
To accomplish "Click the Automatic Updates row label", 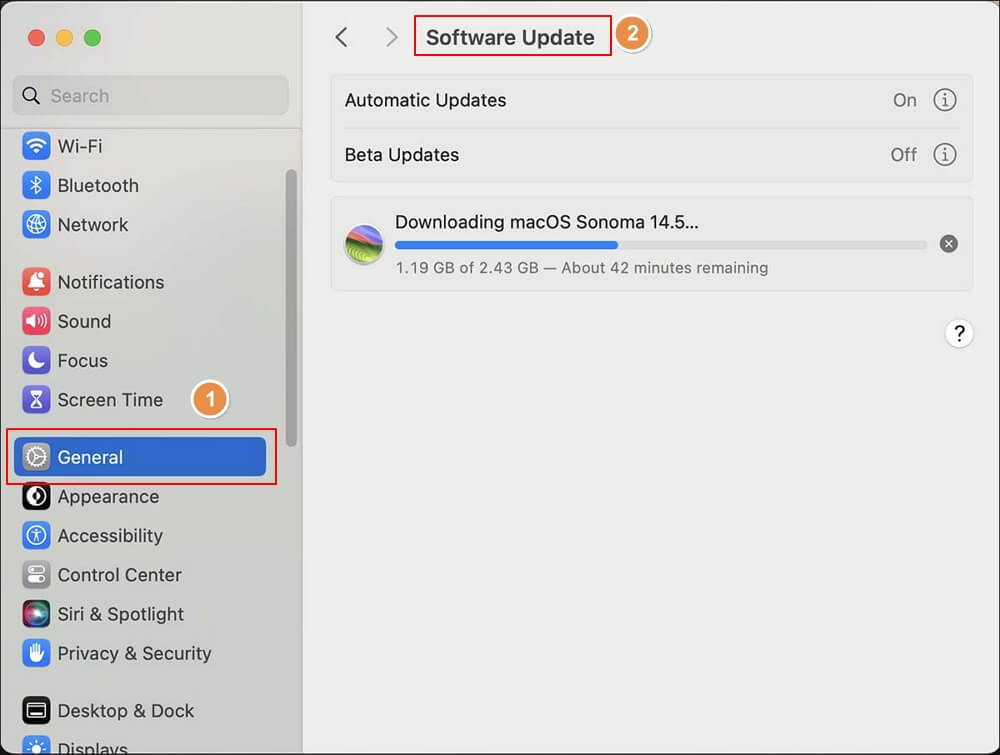I will [x=425, y=100].
